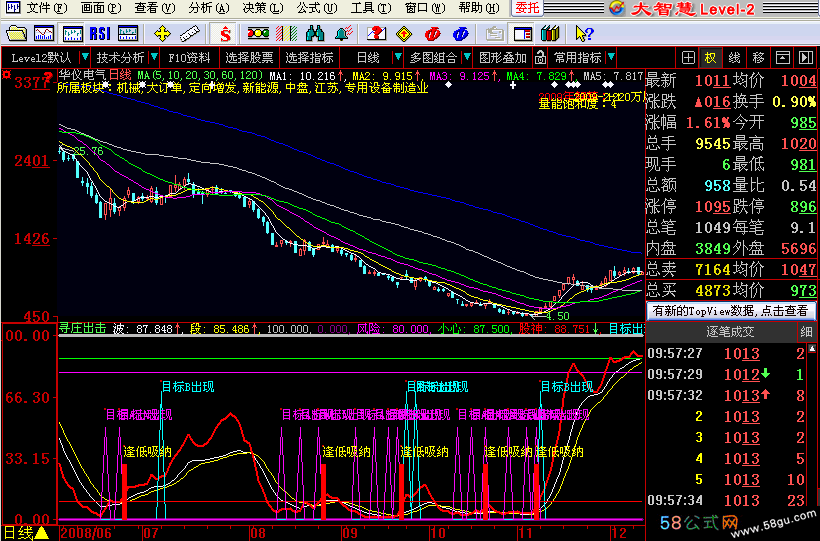Click the yellow diamond arrow sign icon

404,34
